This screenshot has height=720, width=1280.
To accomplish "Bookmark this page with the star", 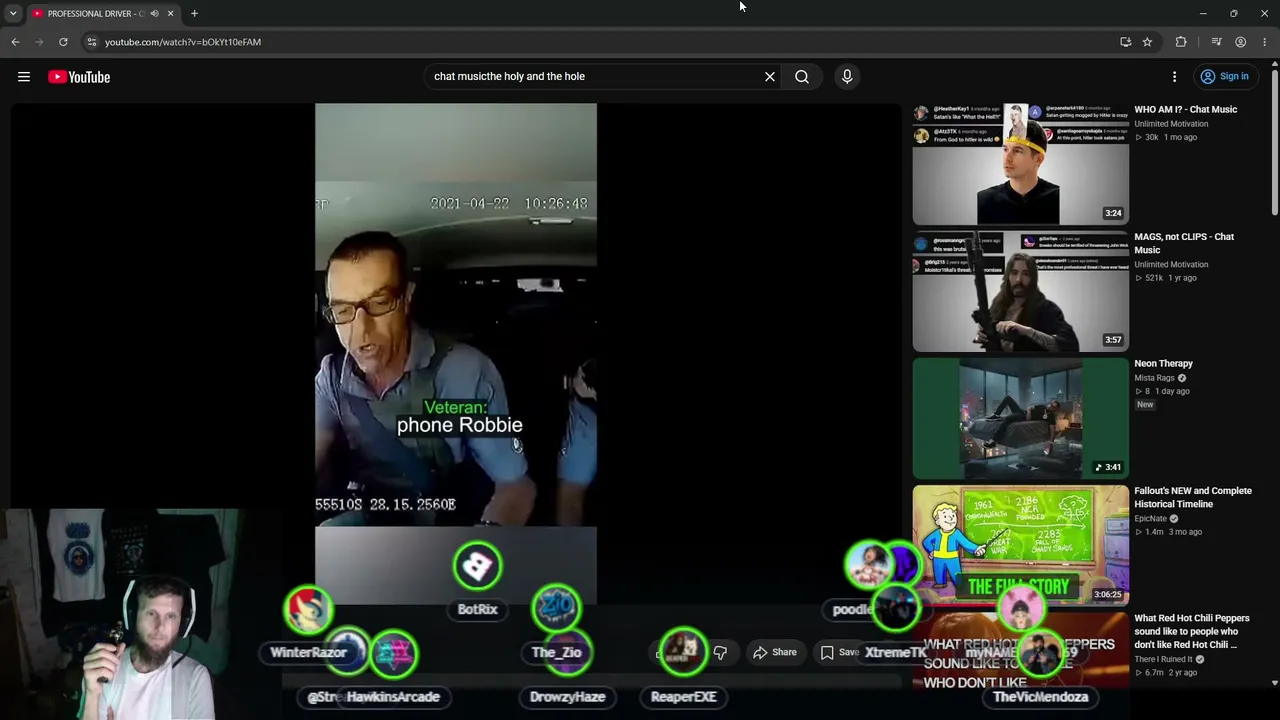I will tap(1147, 42).
